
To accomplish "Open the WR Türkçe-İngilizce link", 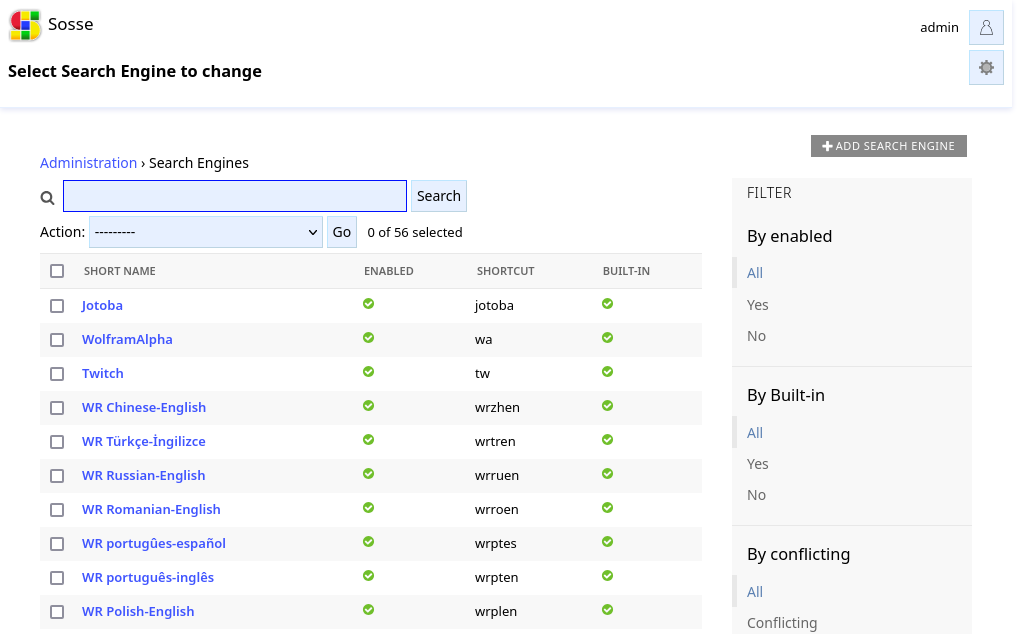I will (144, 441).
